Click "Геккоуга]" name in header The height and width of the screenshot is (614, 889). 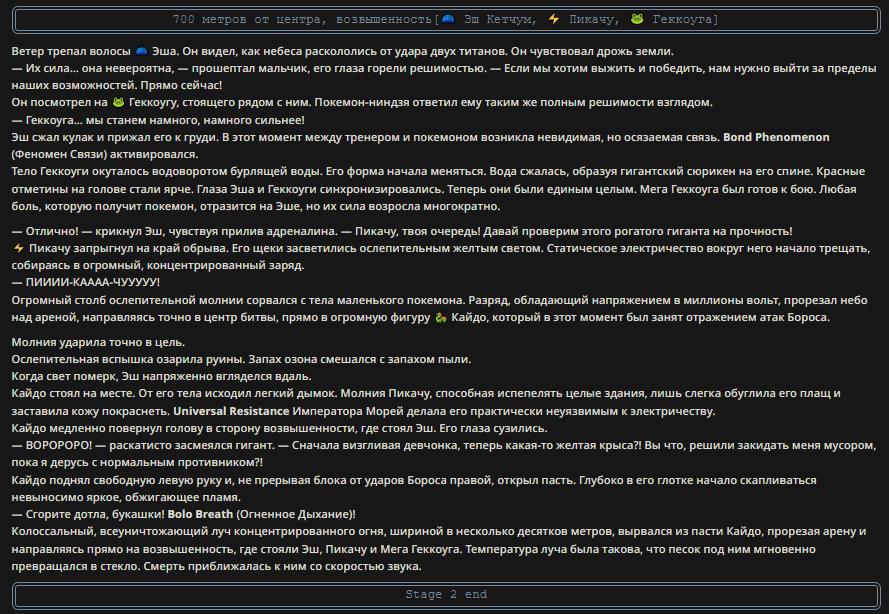click(685, 20)
